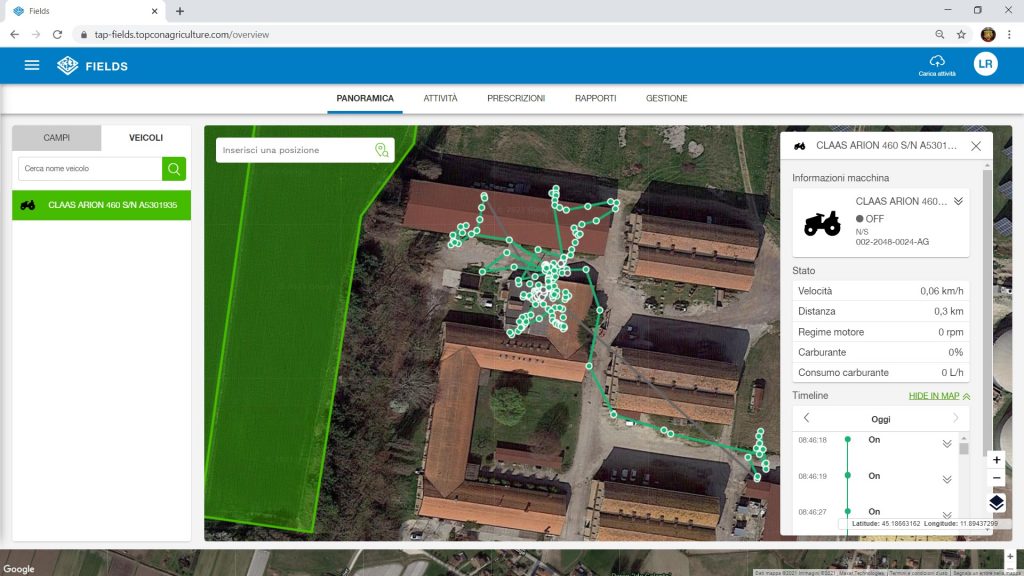This screenshot has width=1024, height=576.
Task: Click the timeline list scrollbar thumb
Action: click(963, 449)
